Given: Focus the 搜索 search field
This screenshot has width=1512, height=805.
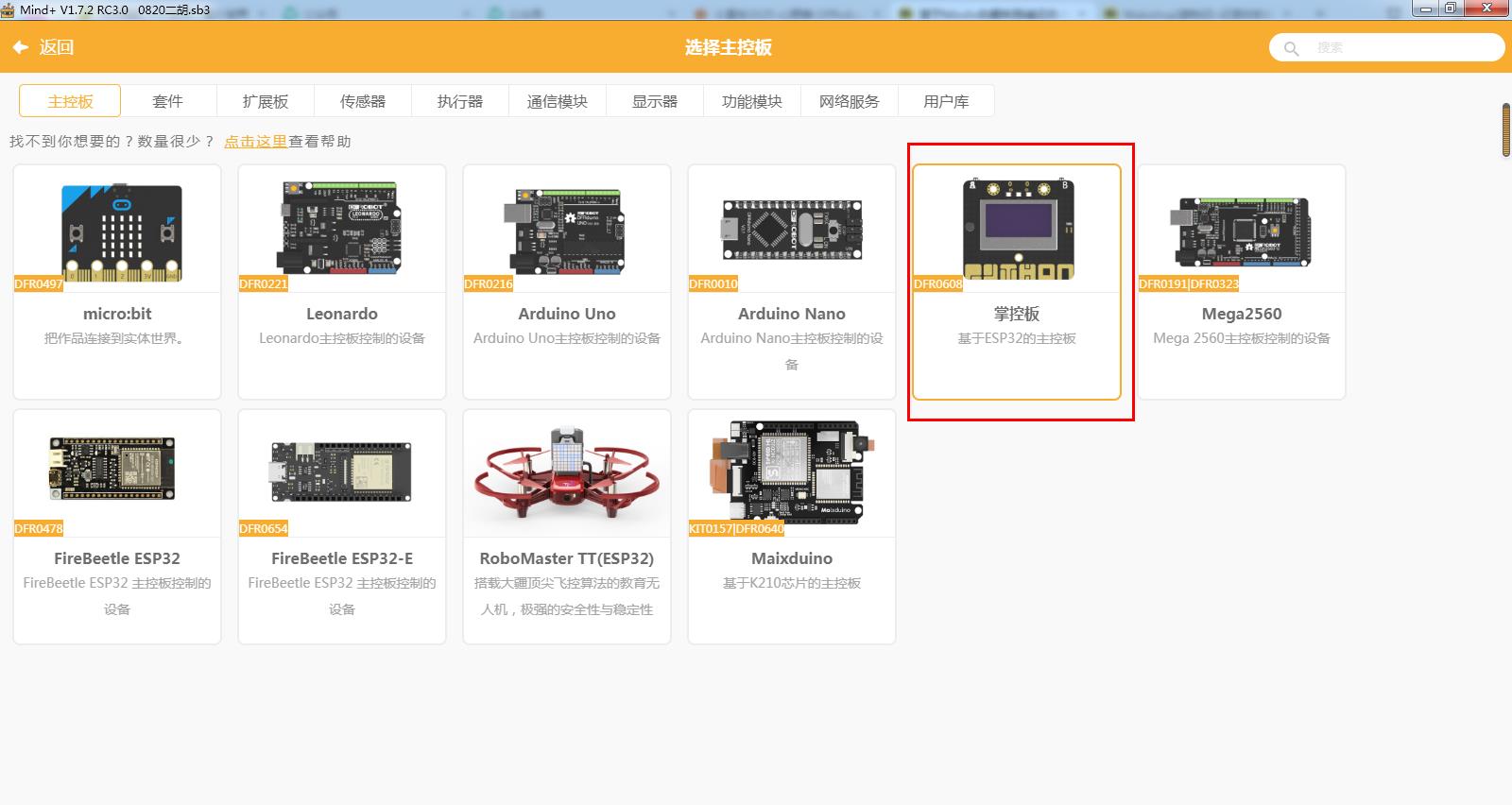Looking at the screenshot, I should 1386,47.
